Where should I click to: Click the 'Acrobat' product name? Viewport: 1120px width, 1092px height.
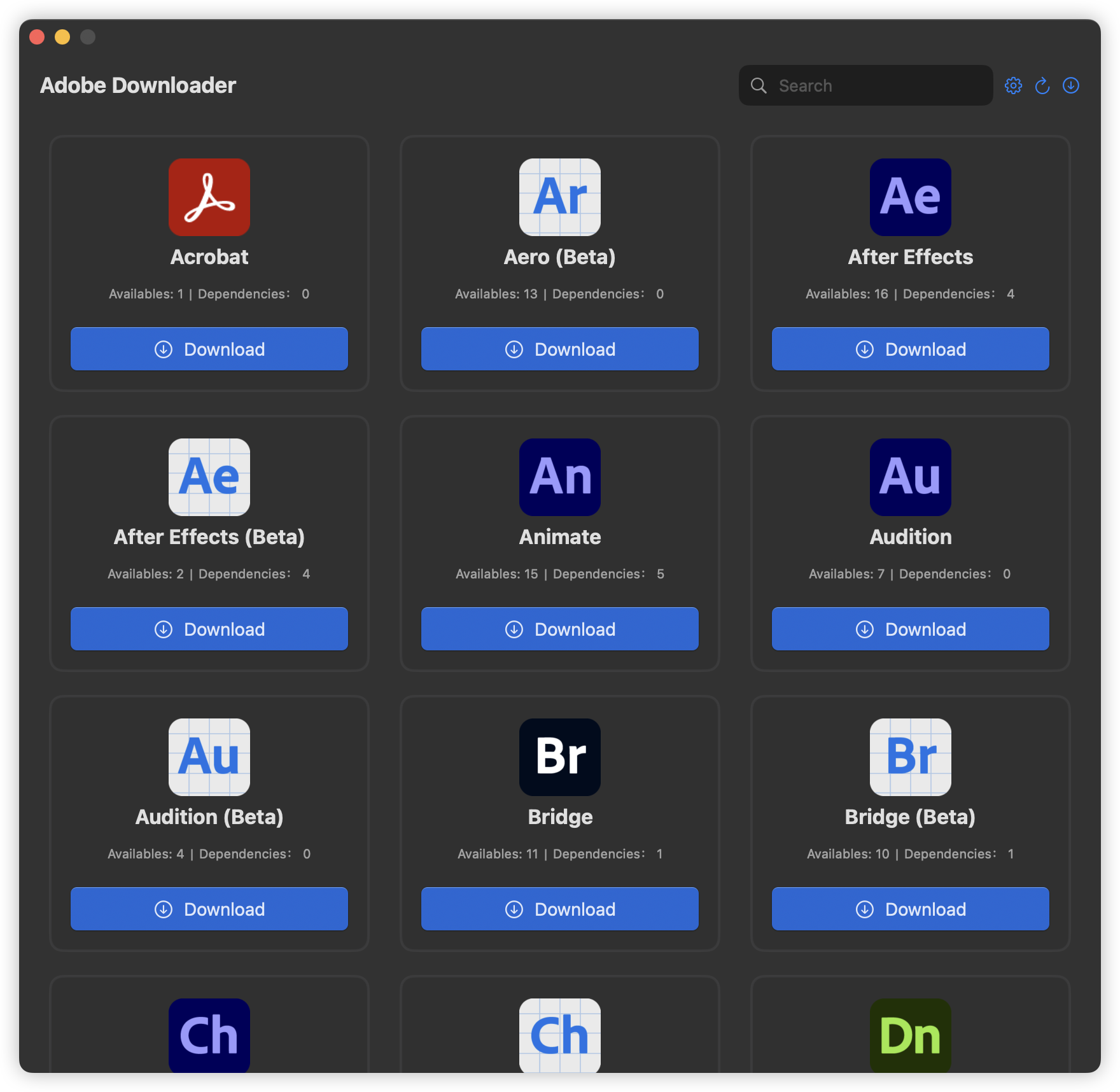[x=209, y=257]
